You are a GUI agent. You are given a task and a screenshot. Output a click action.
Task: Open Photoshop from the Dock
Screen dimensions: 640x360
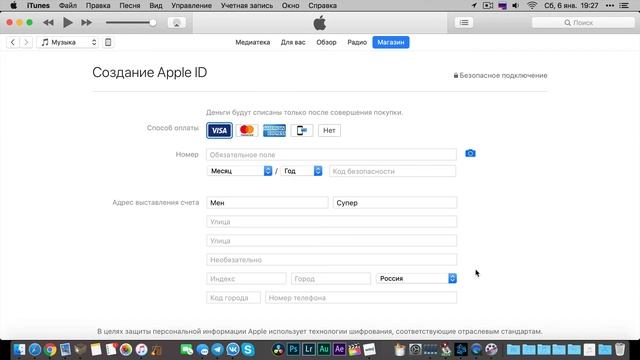click(x=293, y=349)
